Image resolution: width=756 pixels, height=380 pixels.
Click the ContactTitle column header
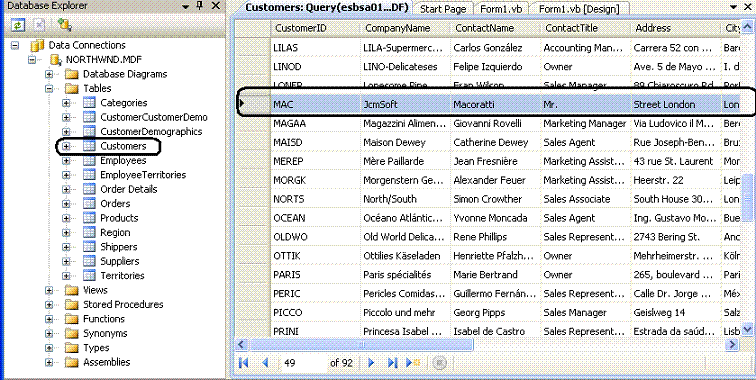click(585, 28)
